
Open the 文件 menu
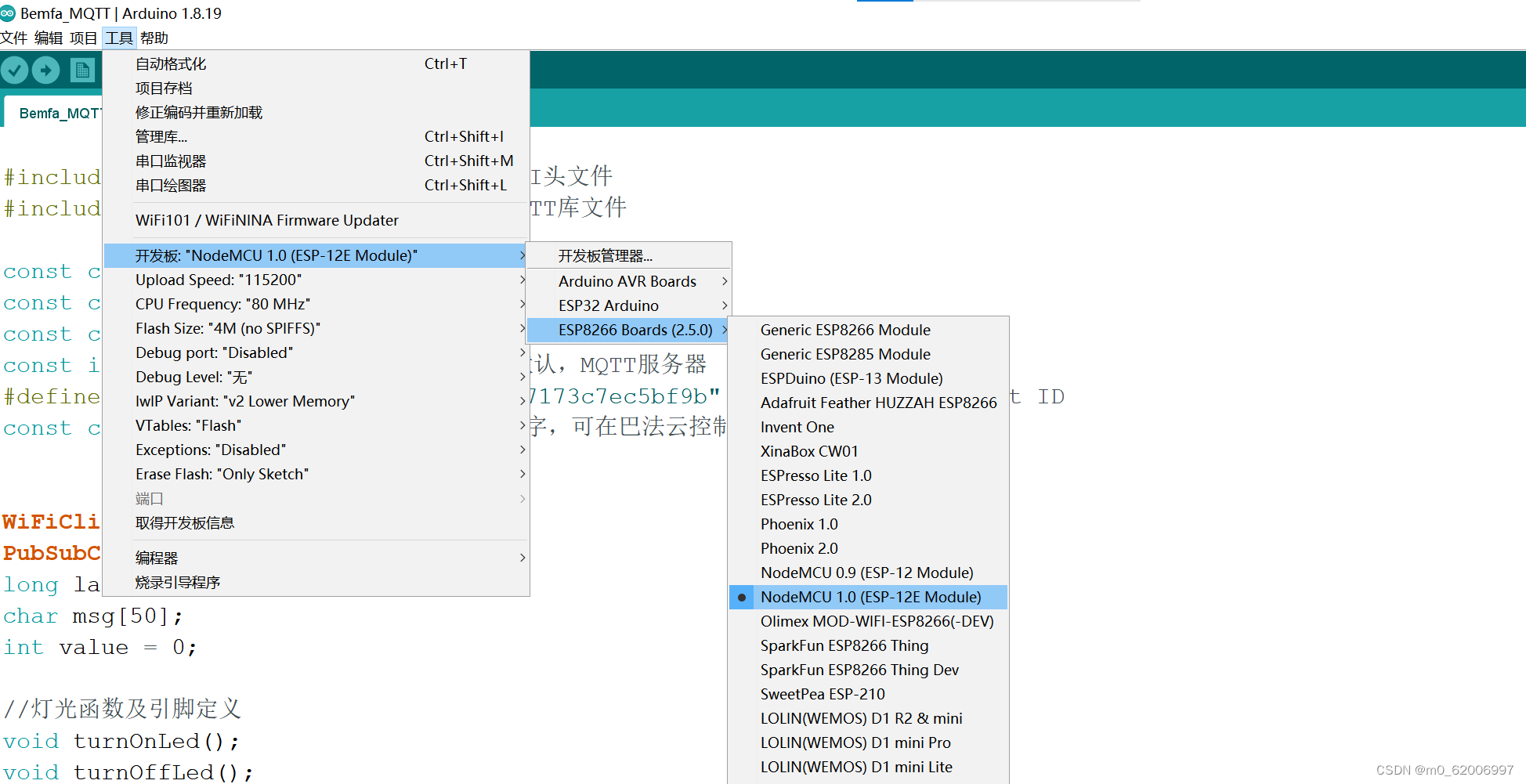pyautogui.click(x=14, y=37)
